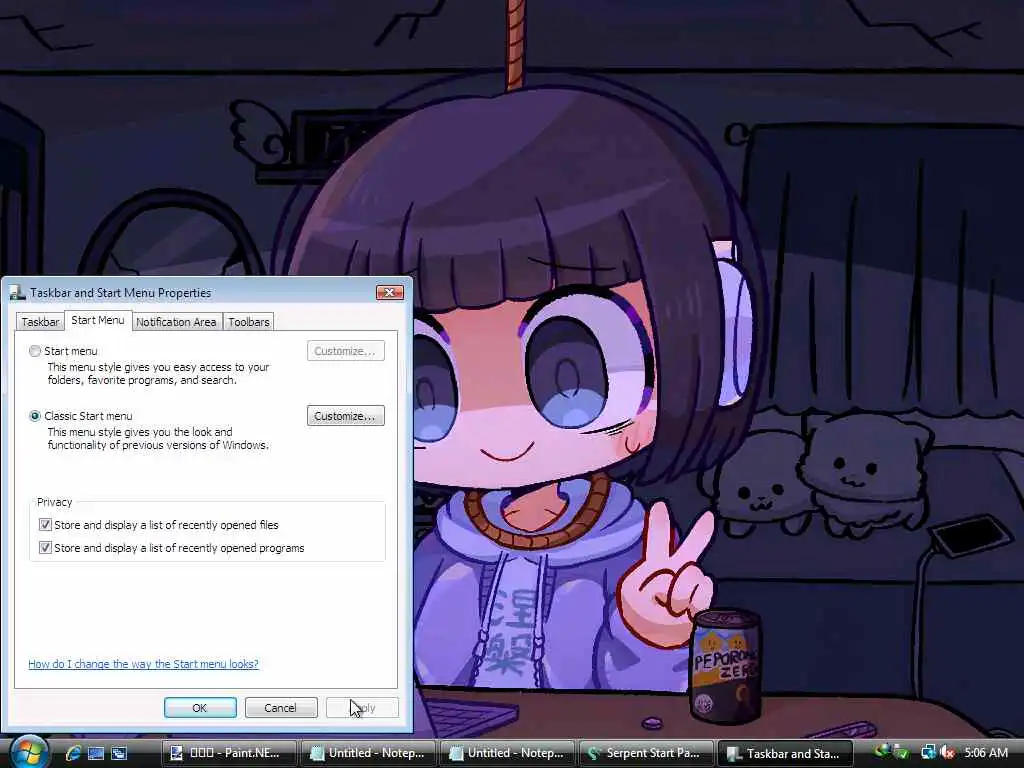Click the muted volume tray icon
Image resolution: width=1024 pixels, height=768 pixels.
947,752
